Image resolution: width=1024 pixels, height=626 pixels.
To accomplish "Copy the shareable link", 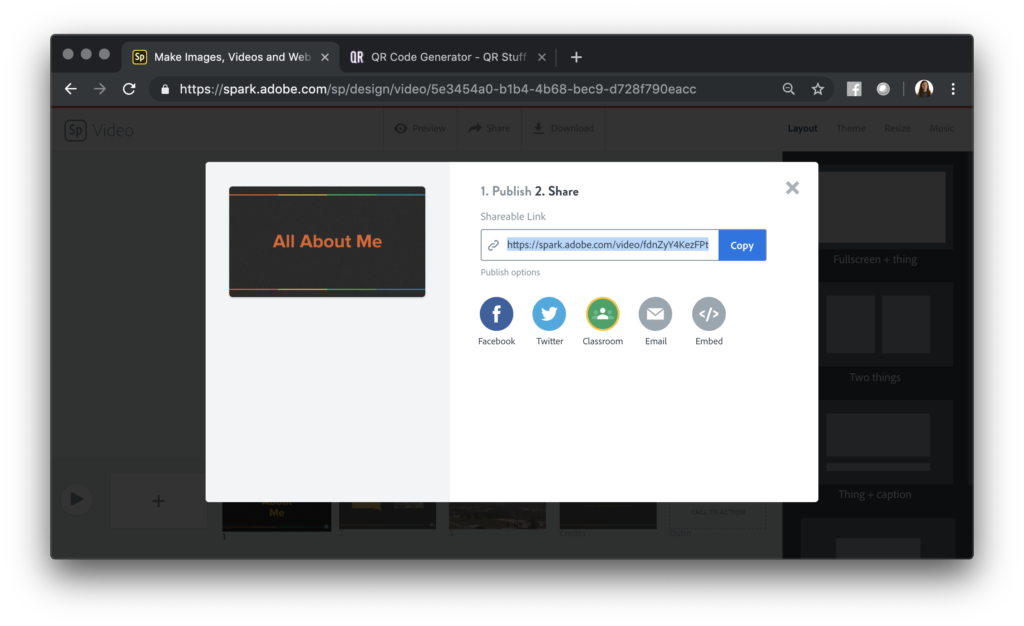I will tap(741, 245).
